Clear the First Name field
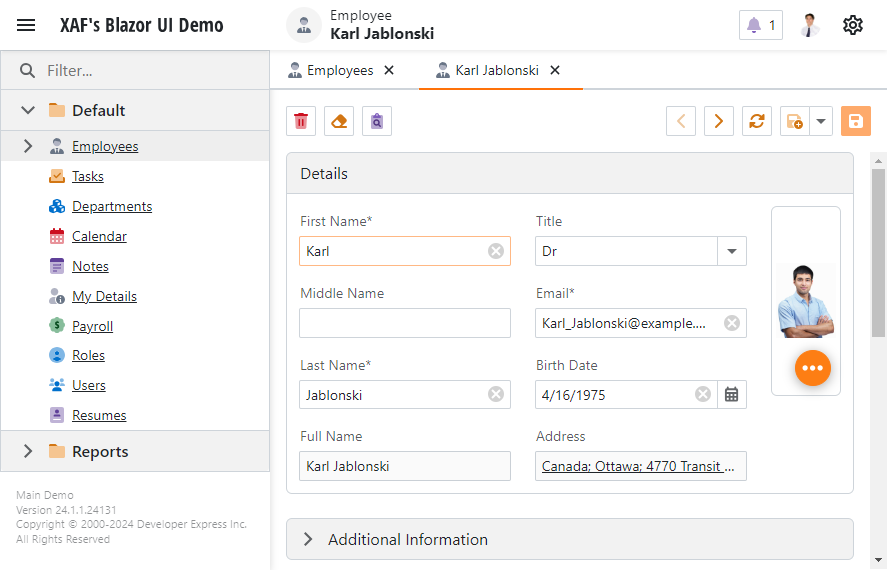 [x=496, y=251]
